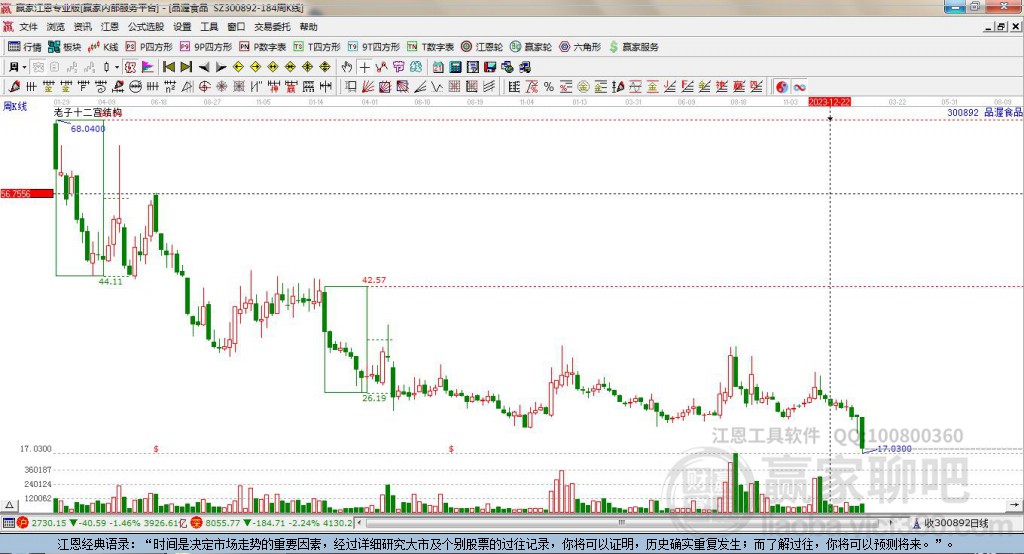Screen dimensions: 1024x554
Task: Click the gold 金 circle icon
Action: pyautogui.click(x=583, y=87)
